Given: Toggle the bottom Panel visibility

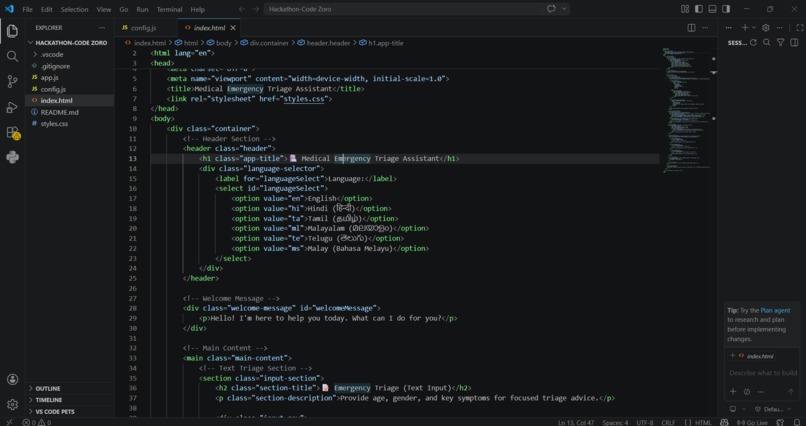Looking at the screenshot, I should [x=712, y=9].
